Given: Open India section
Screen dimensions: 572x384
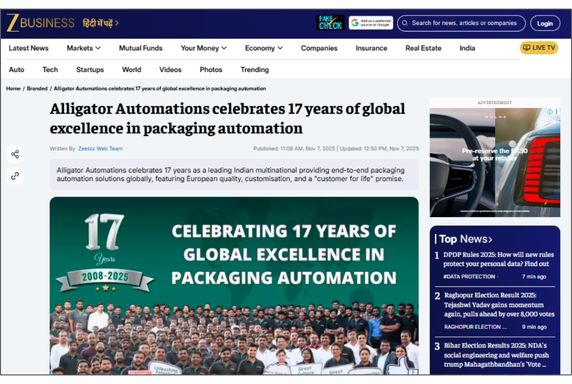Looking at the screenshot, I should point(467,48).
